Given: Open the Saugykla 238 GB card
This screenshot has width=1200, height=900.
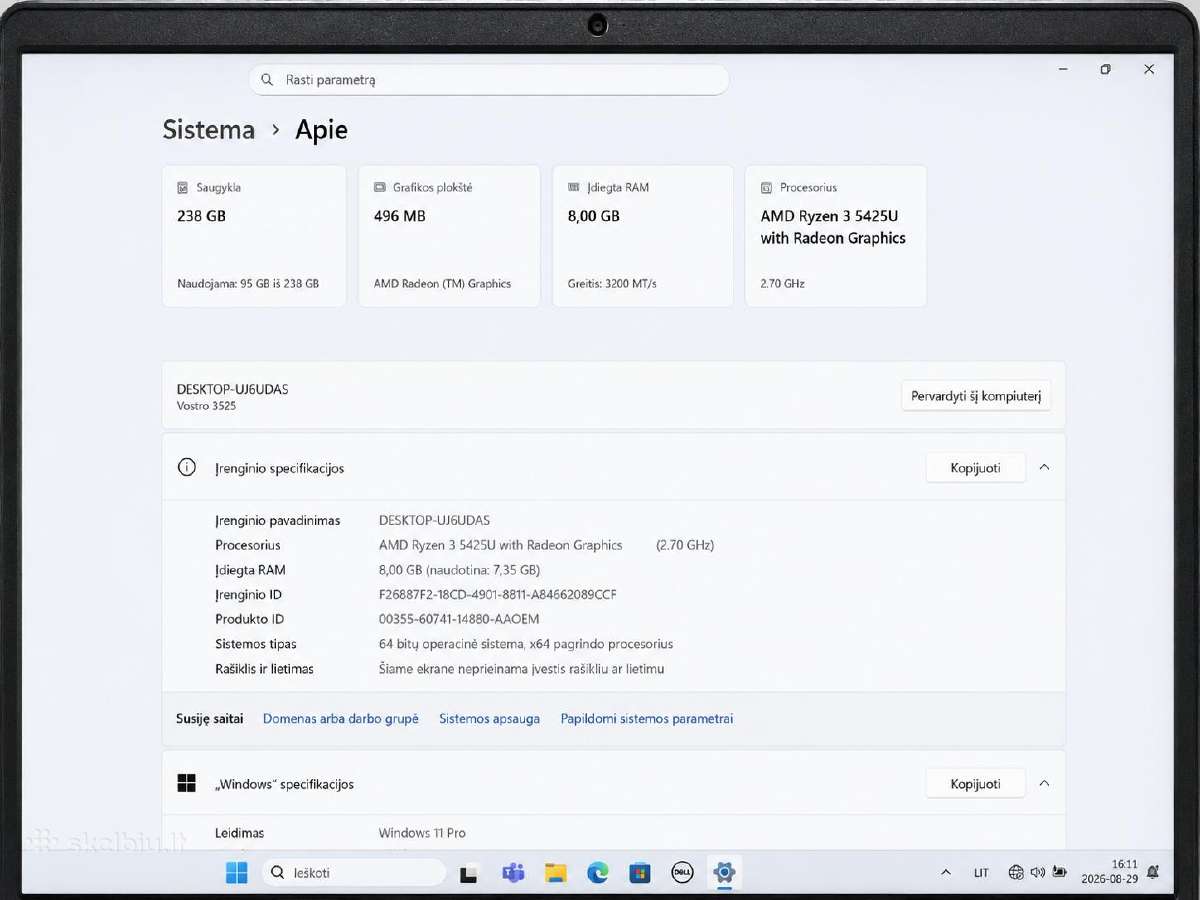Looking at the screenshot, I should point(254,236).
